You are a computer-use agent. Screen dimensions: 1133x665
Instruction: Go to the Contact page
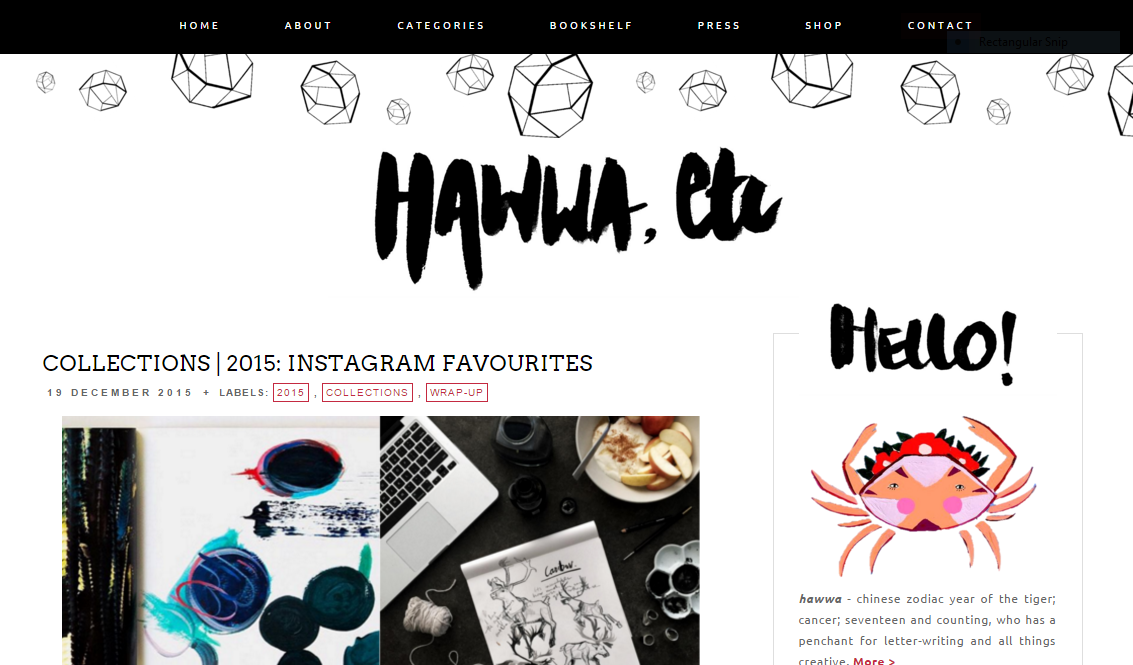[x=940, y=25]
